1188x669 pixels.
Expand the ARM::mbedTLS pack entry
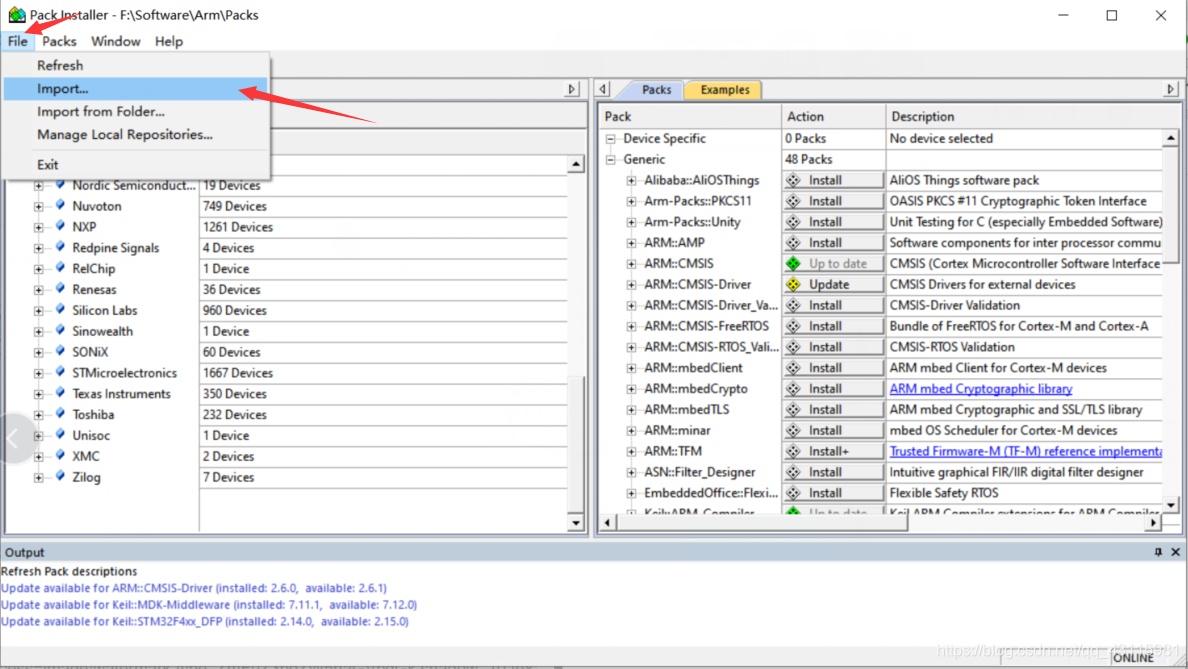coord(631,410)
